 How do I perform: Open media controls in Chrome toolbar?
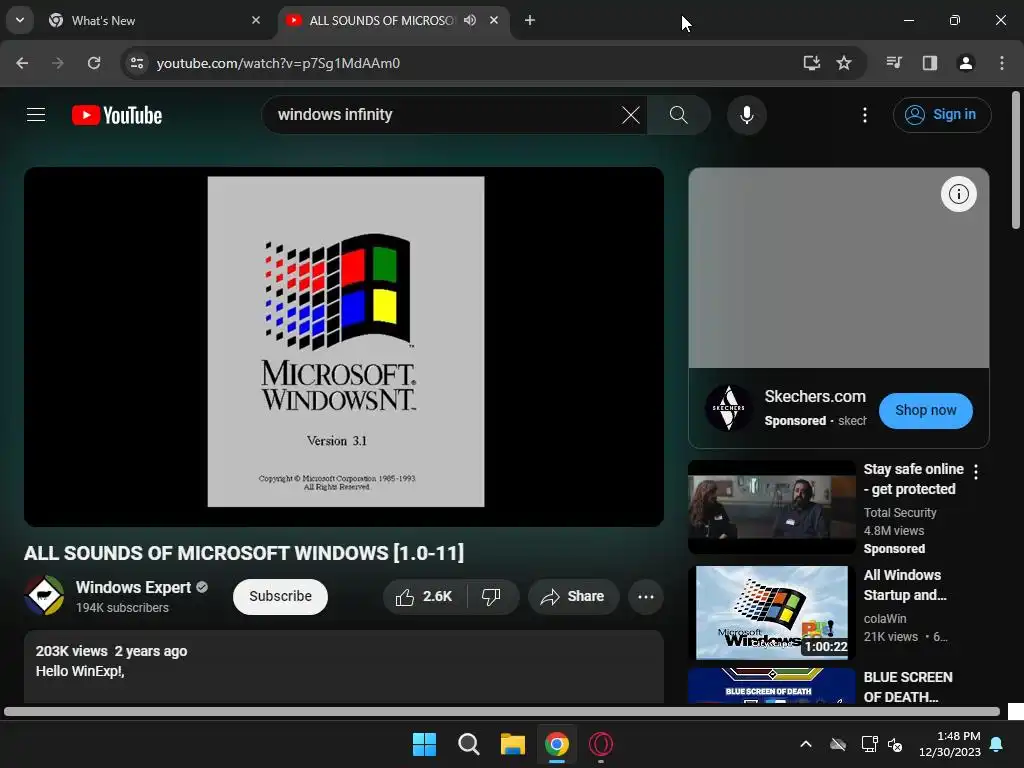pos(894,63)
